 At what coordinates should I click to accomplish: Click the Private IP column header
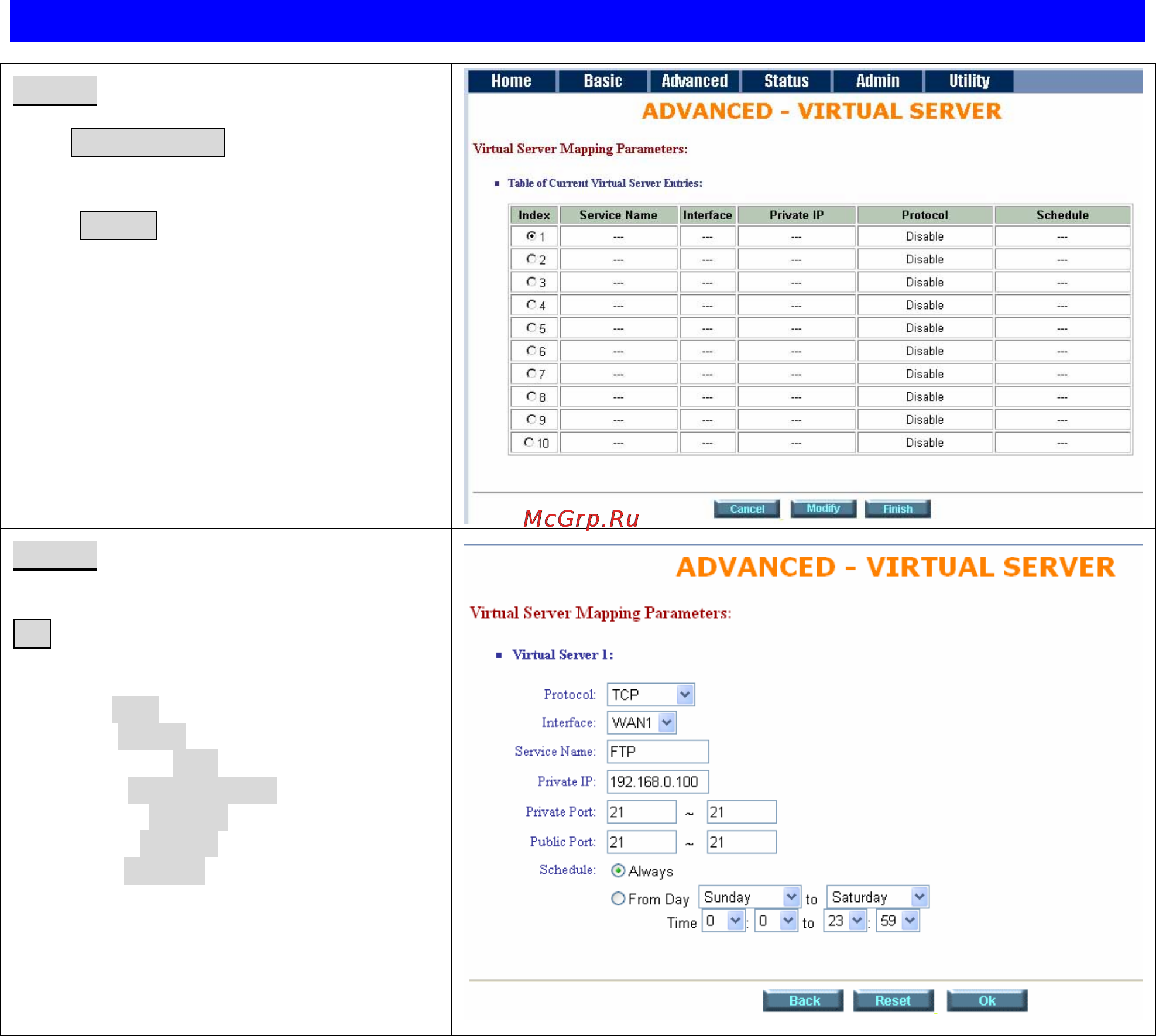point(797,215)
